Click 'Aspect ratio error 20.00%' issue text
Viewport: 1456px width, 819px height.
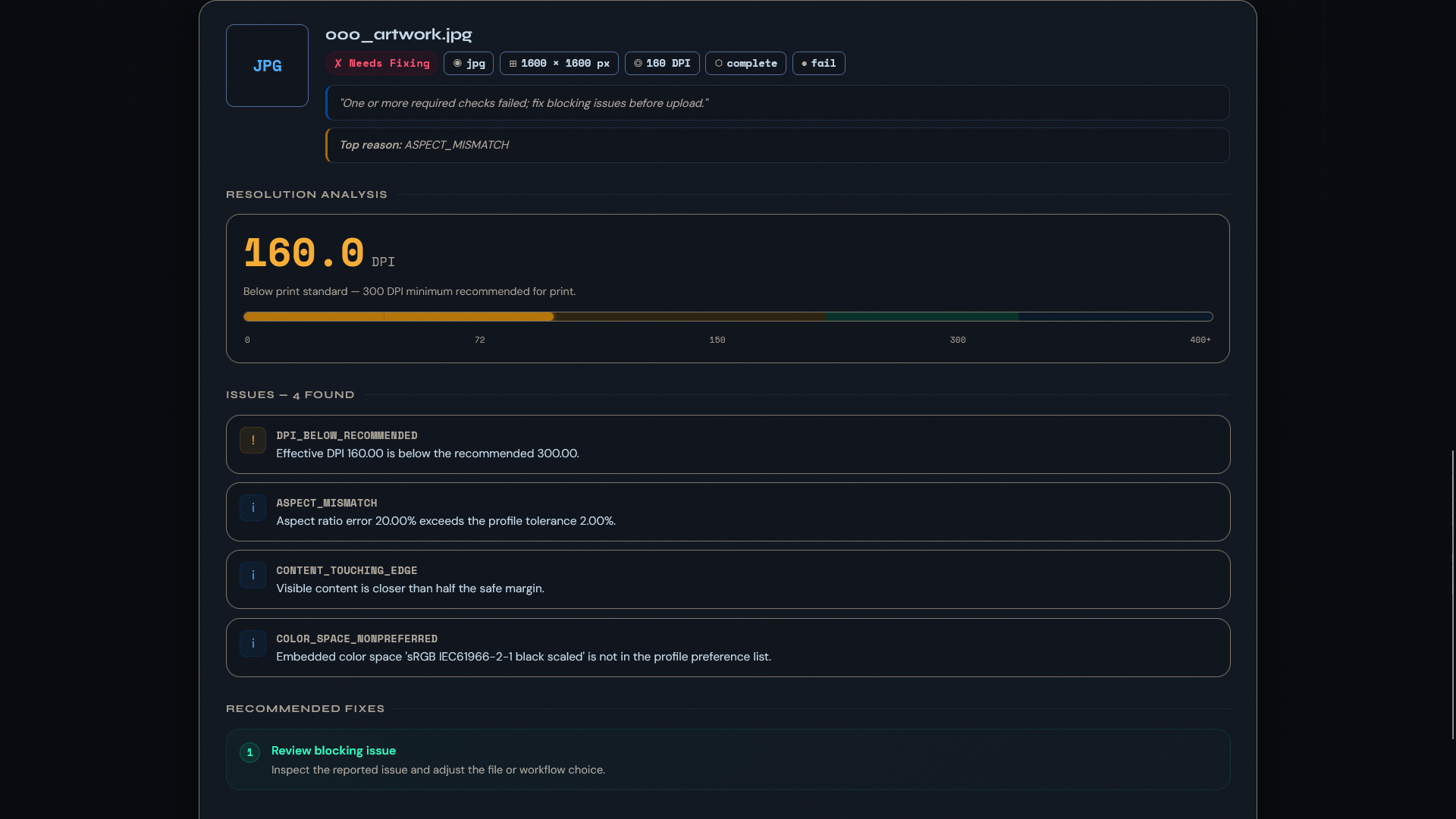(446, 521)
